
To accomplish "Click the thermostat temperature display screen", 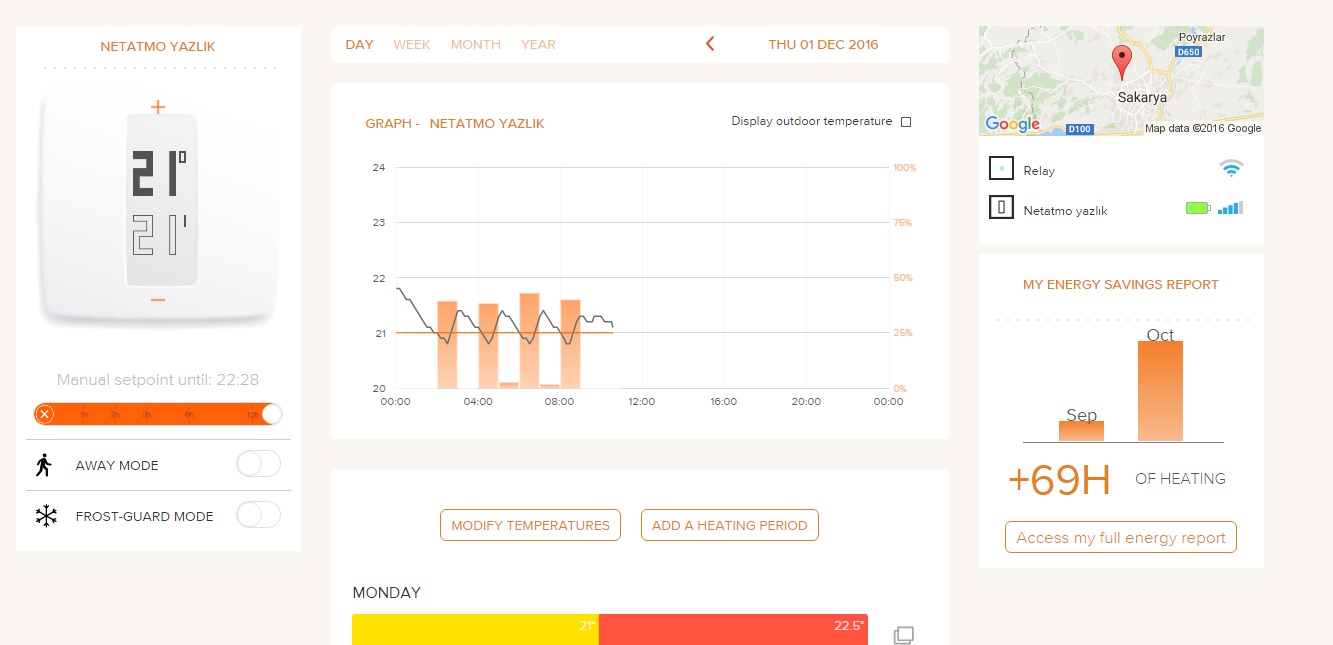I will (x=161, y=198).
